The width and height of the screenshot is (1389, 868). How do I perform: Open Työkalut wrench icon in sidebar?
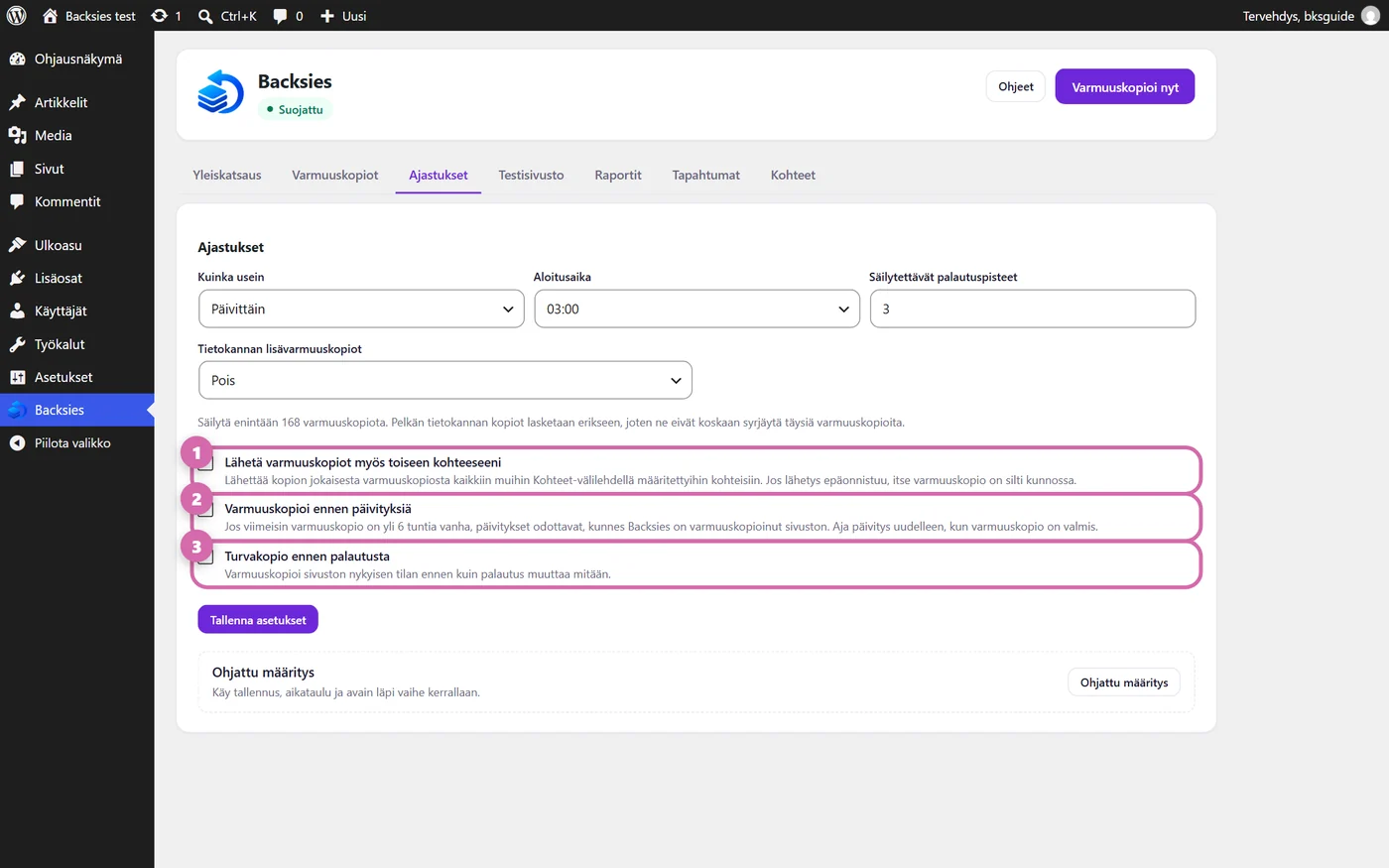point(17,344)
